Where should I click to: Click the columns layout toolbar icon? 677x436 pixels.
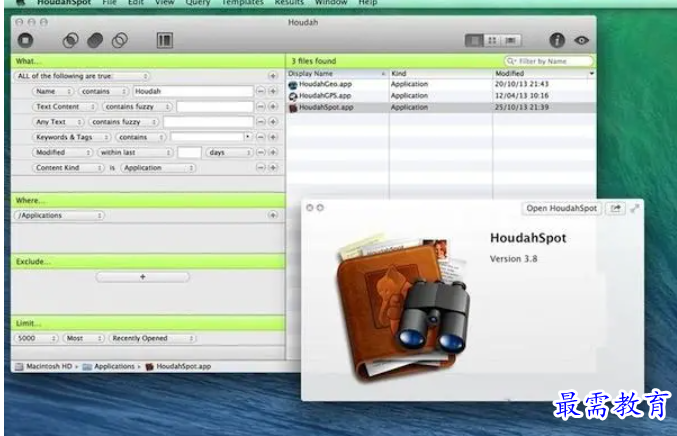pos(165,40)
